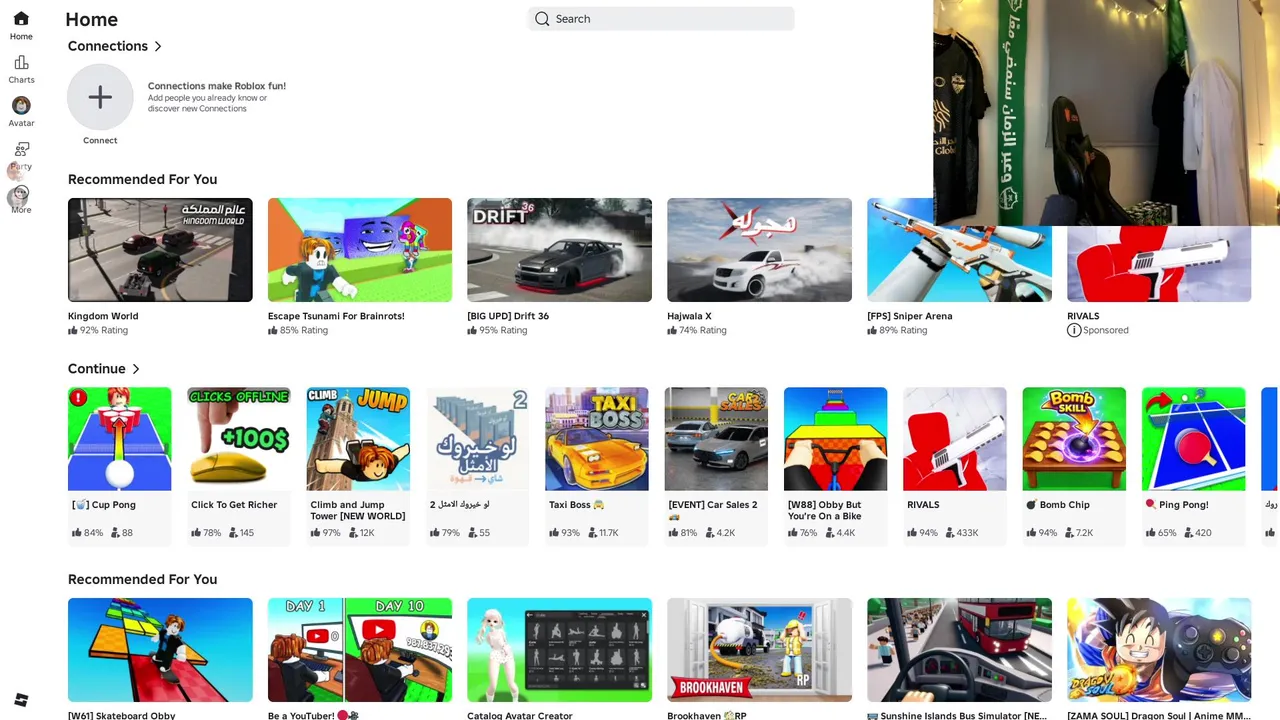Expand the Continue section chevron
The width and height of the screenshot is (1280, 720).
[136, 369]
